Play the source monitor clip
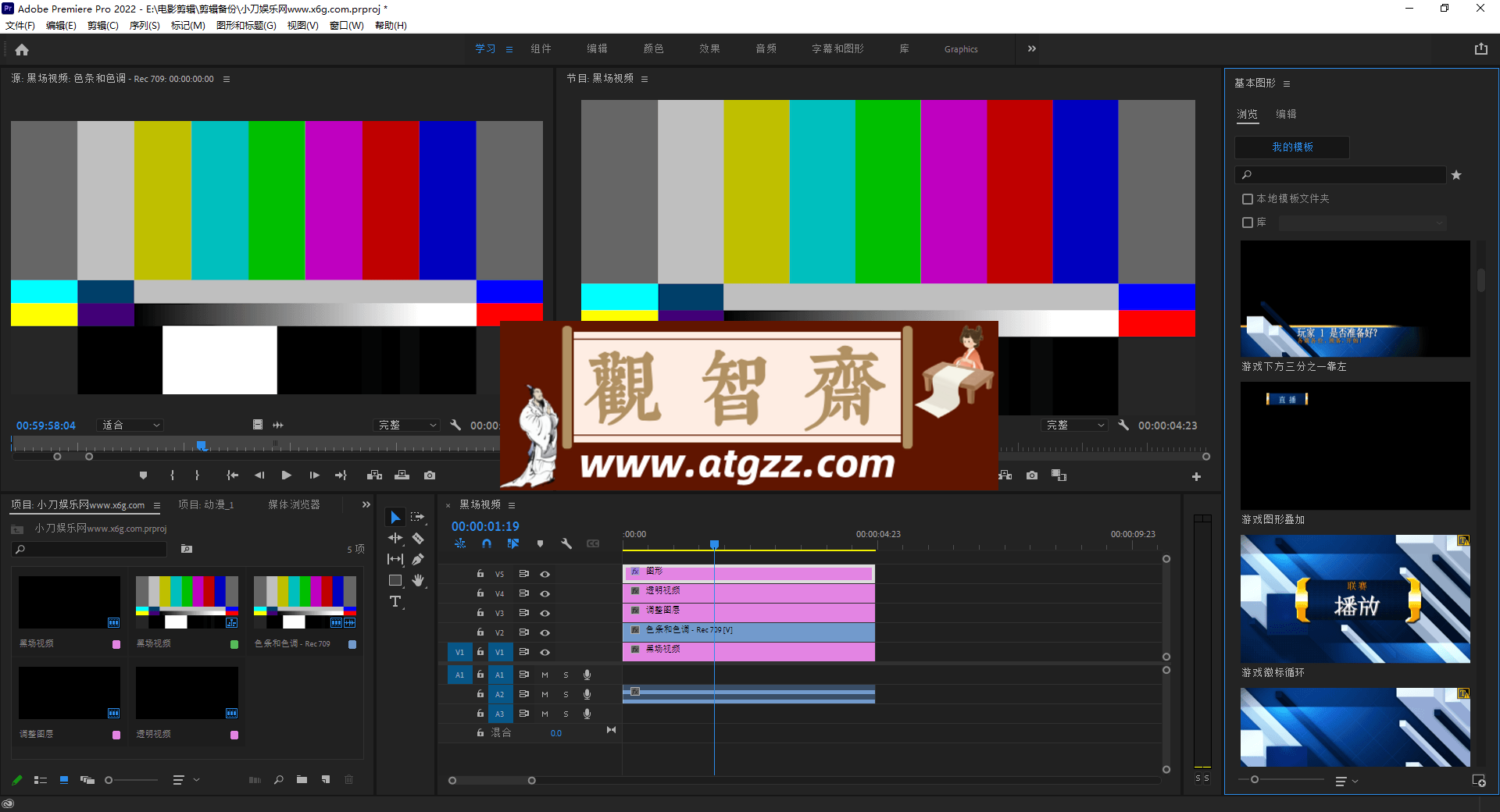Viewport: 1500px width, 812px height. point(287,475)
